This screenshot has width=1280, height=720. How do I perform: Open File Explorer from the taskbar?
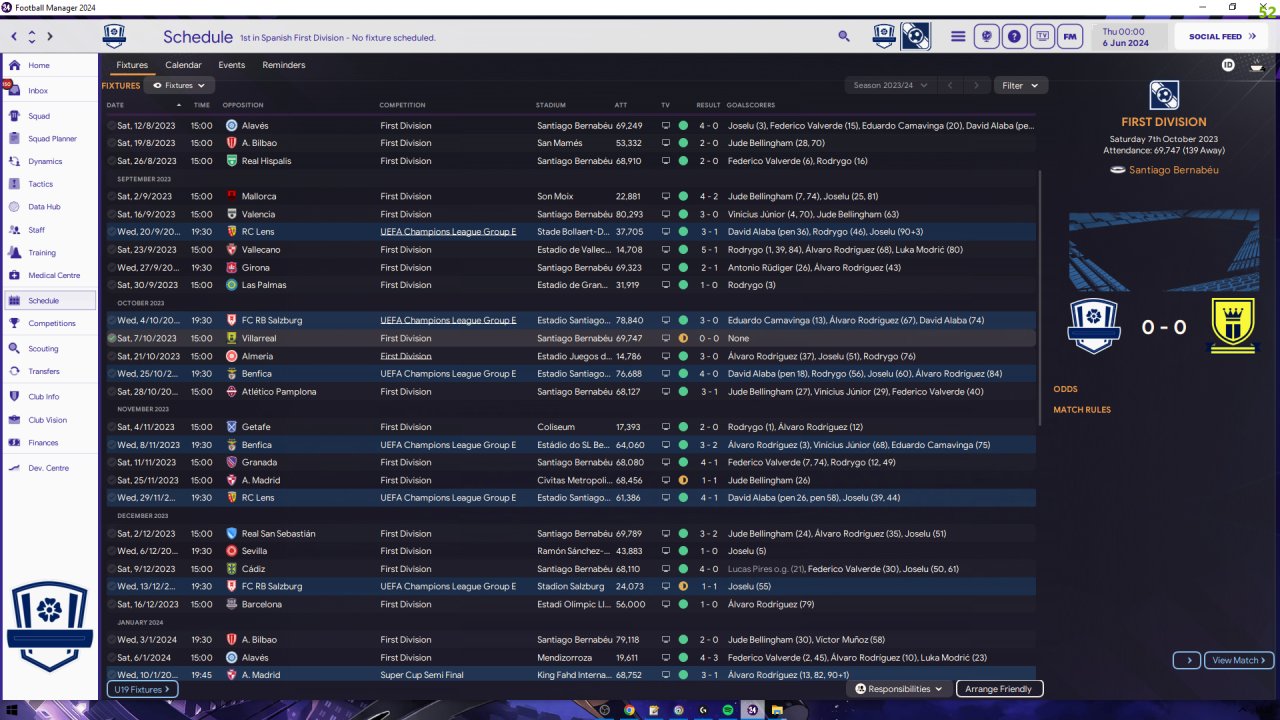point(776,710)
